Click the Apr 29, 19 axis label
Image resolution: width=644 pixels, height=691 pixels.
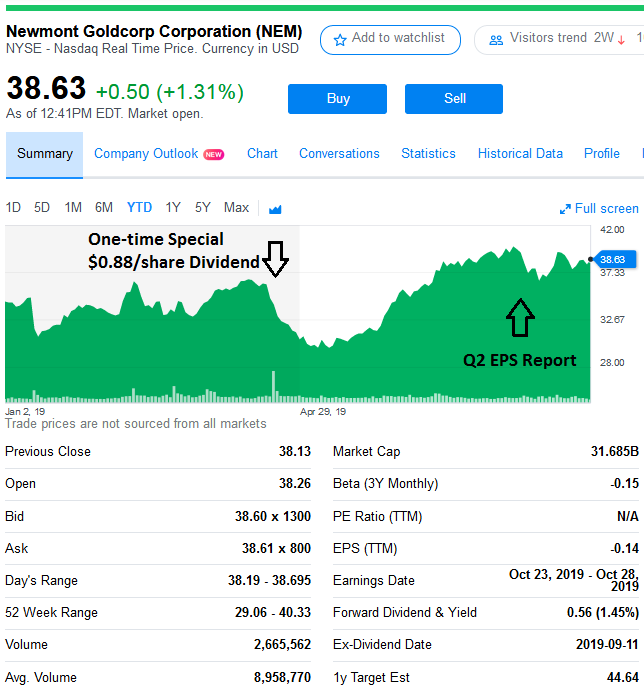[x=323, y=412]
